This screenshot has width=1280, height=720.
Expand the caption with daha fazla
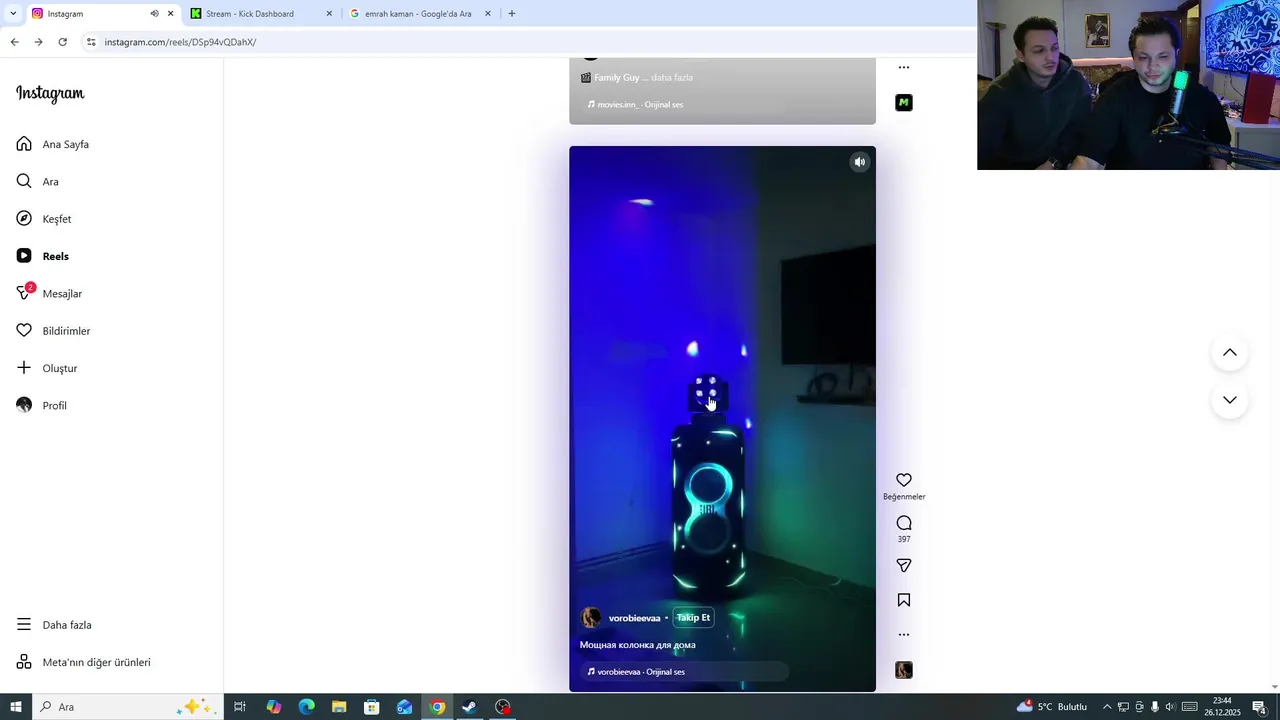tap(672, 77)
